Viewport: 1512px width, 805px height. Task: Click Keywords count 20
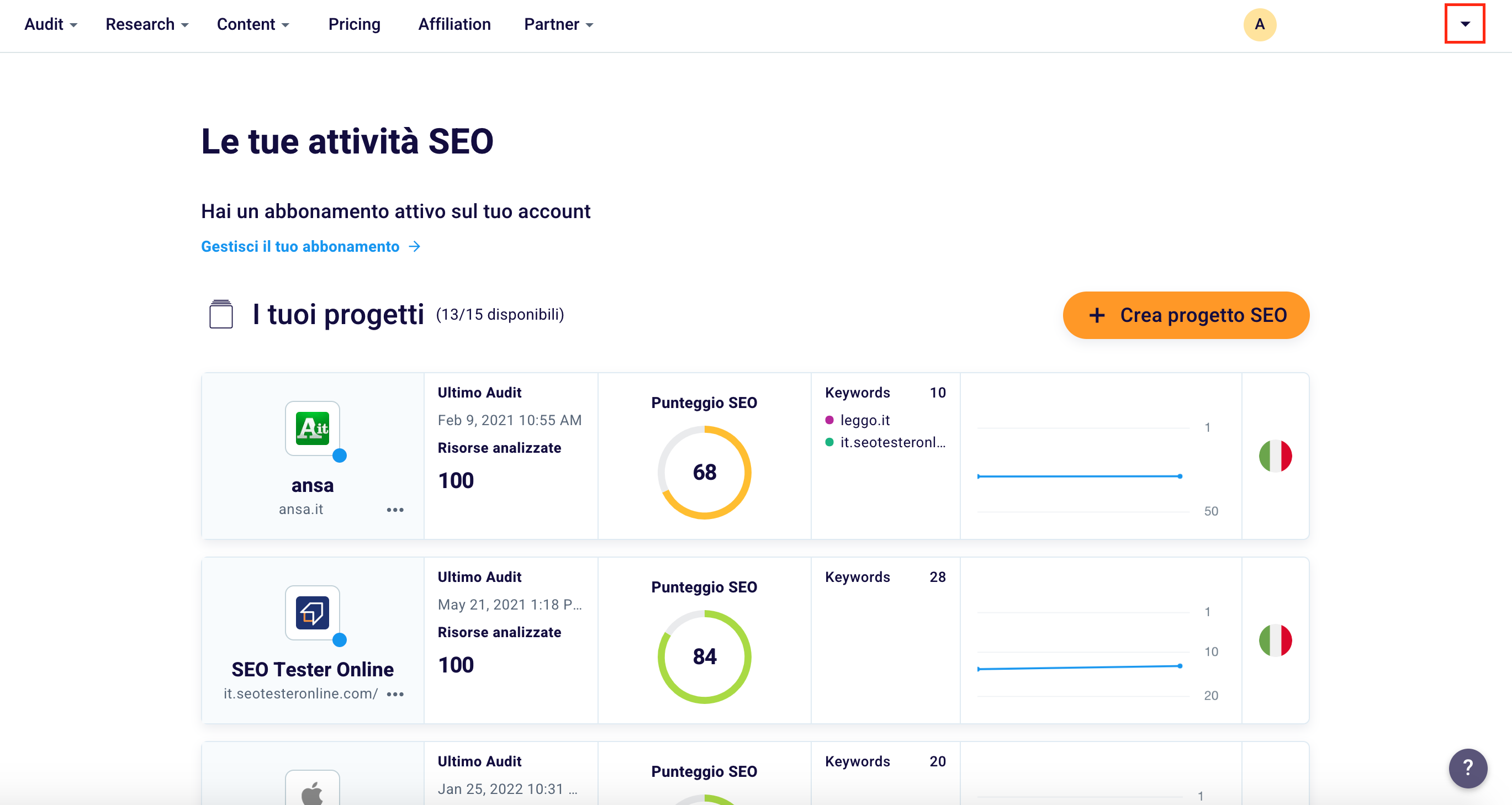(x=937, y=761)
